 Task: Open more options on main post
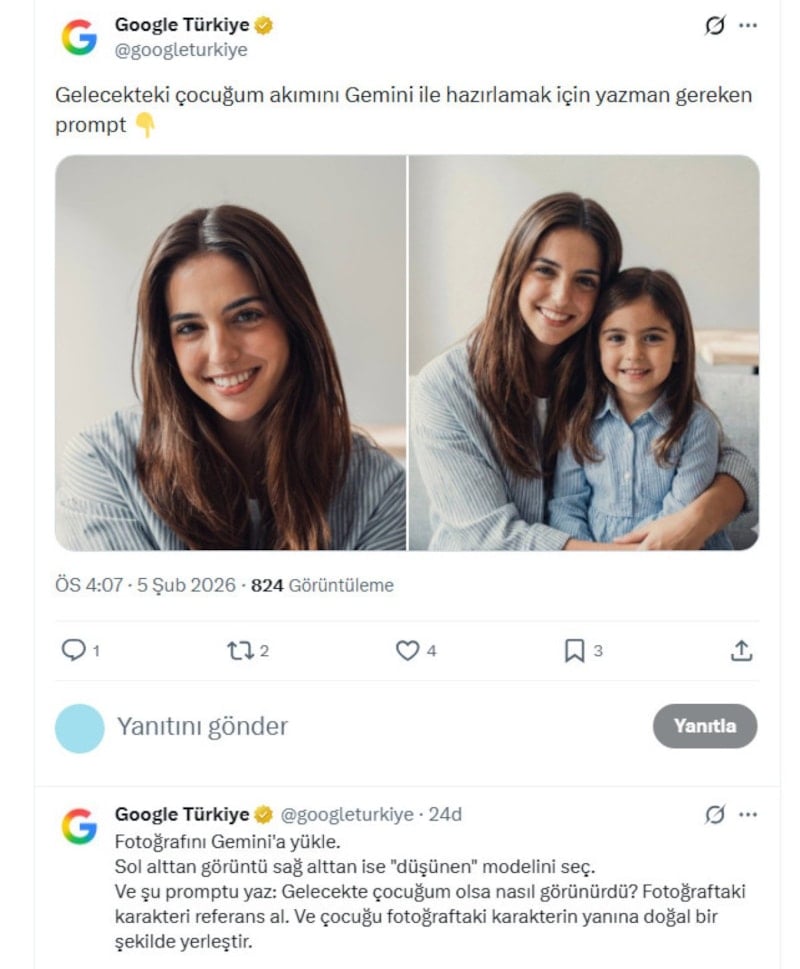point(748,26)
